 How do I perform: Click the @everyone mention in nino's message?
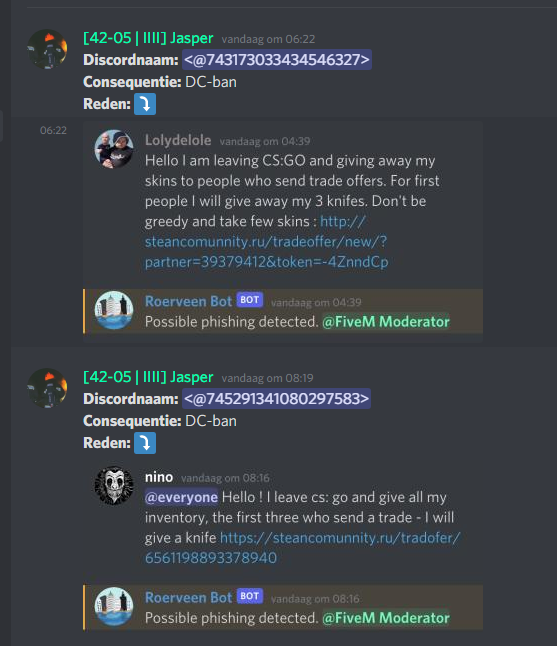pos(181,497)
